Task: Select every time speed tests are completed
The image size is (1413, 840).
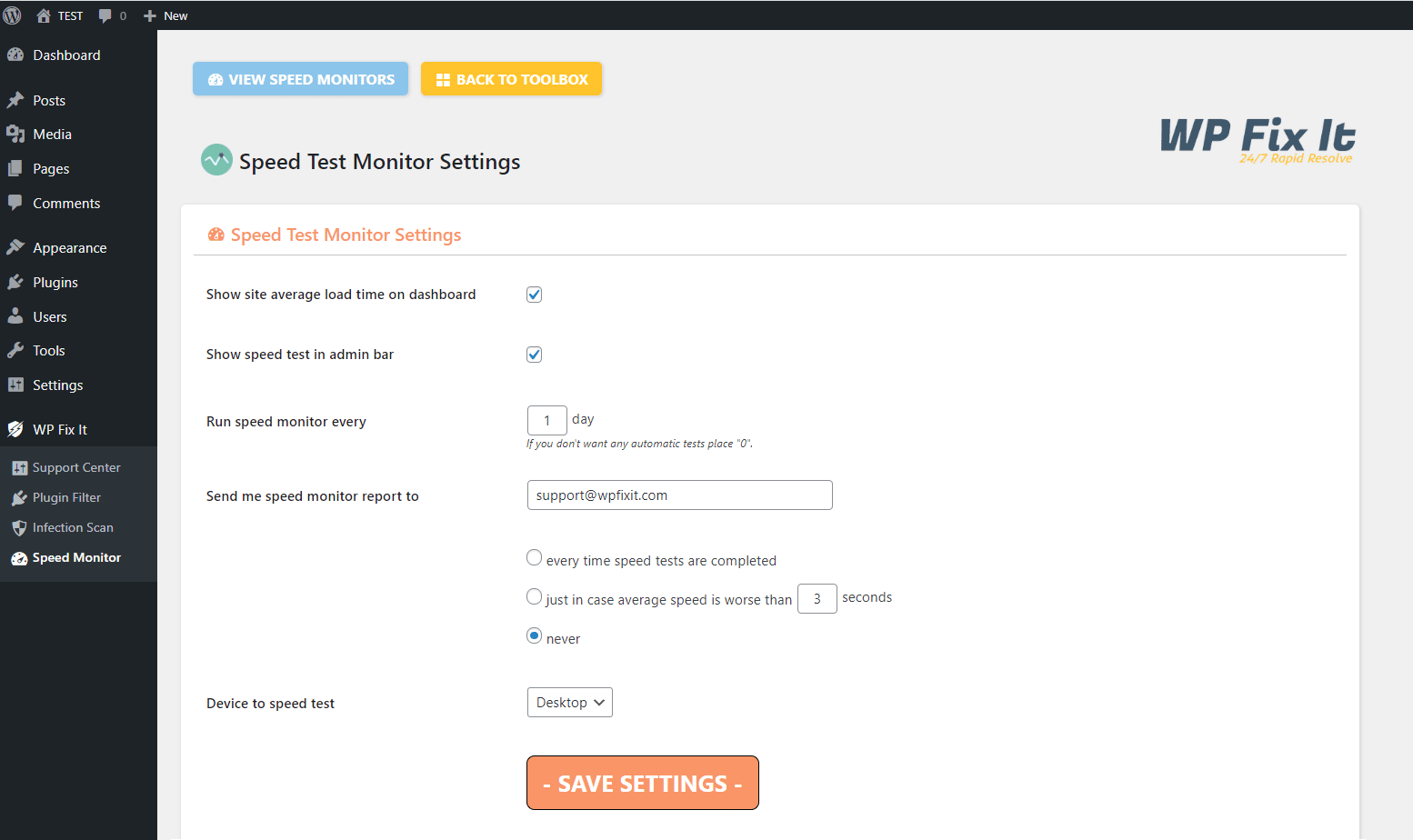Action: tap(535, 557)
